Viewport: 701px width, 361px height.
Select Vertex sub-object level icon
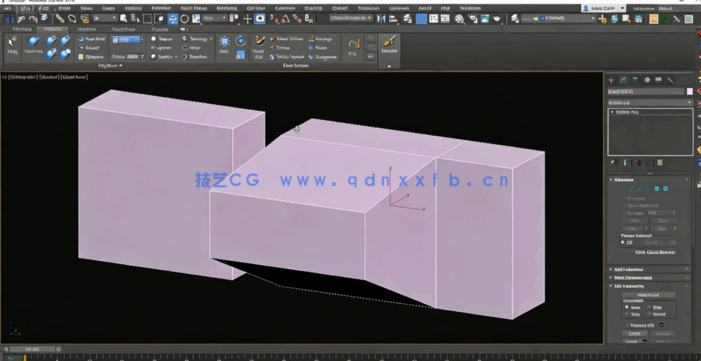pos(630,188)
